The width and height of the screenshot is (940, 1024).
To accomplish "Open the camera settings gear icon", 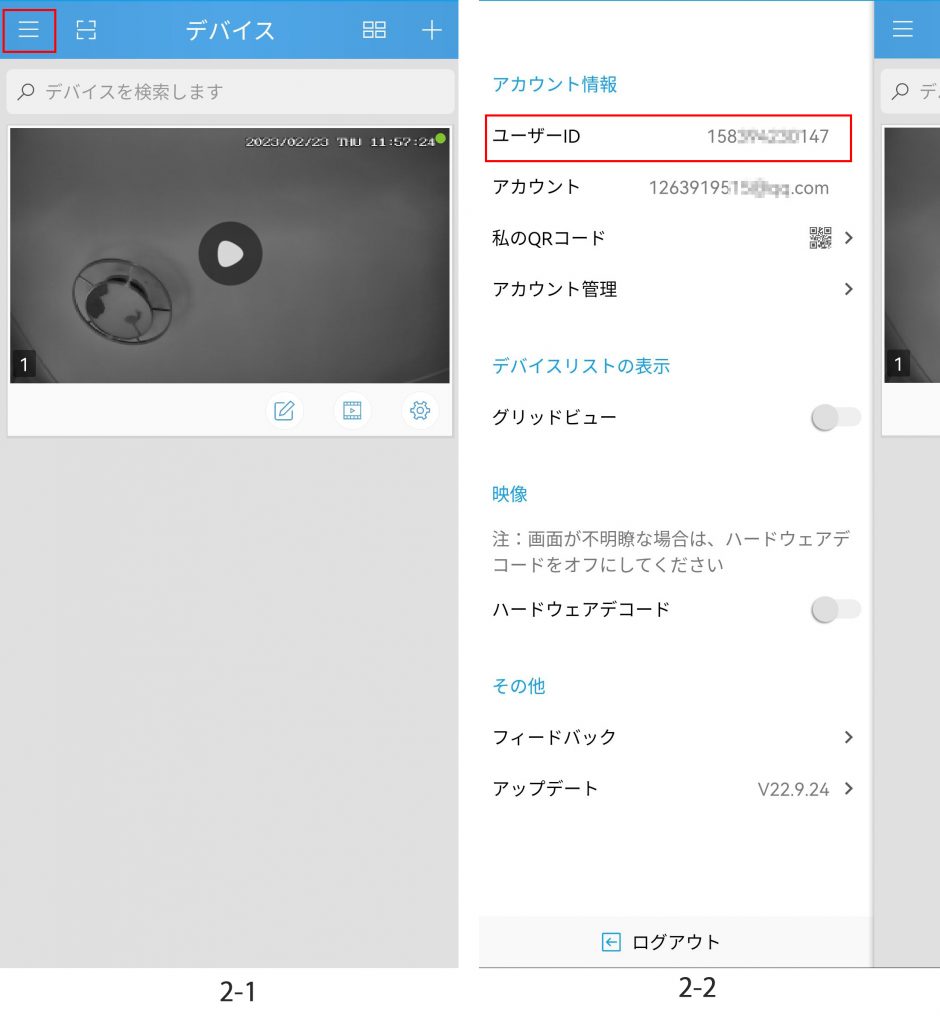I will pos(420,411).
